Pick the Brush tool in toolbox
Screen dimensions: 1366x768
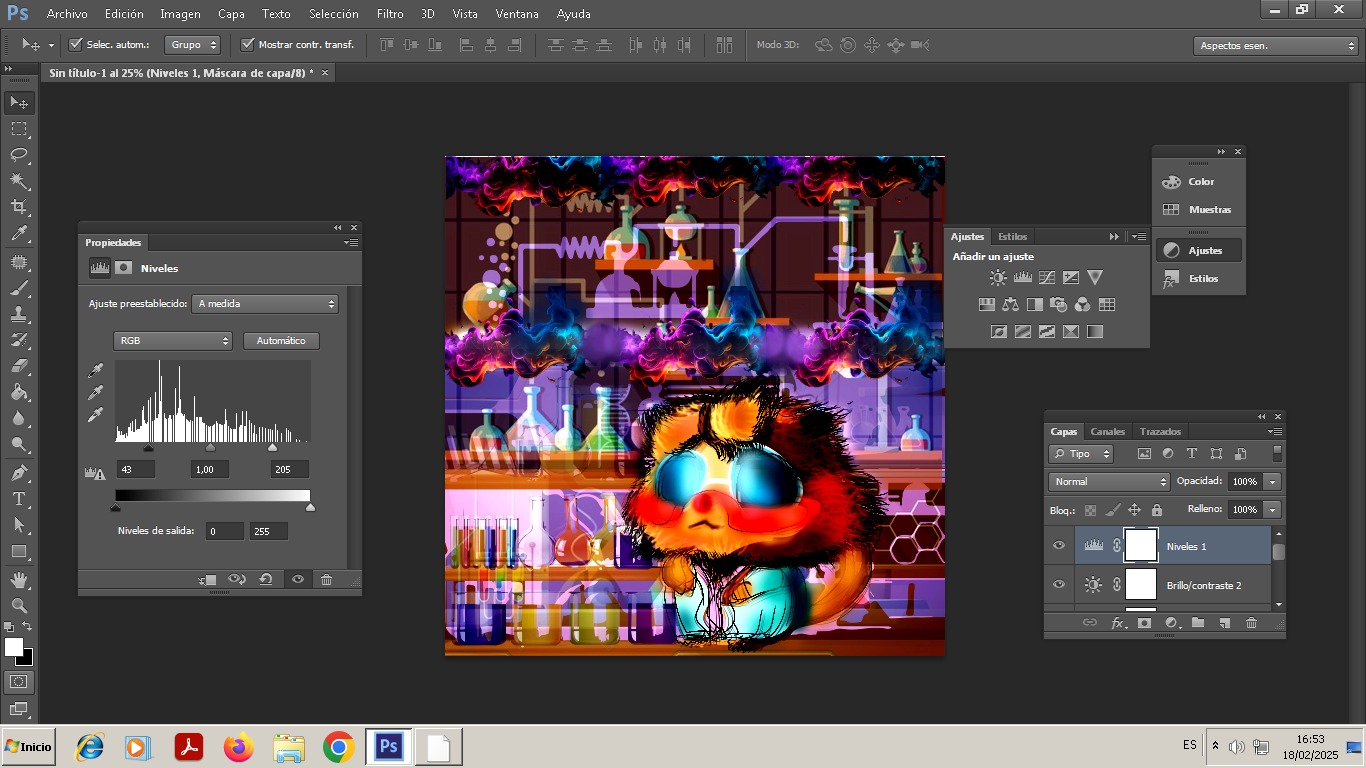[19, 288]
